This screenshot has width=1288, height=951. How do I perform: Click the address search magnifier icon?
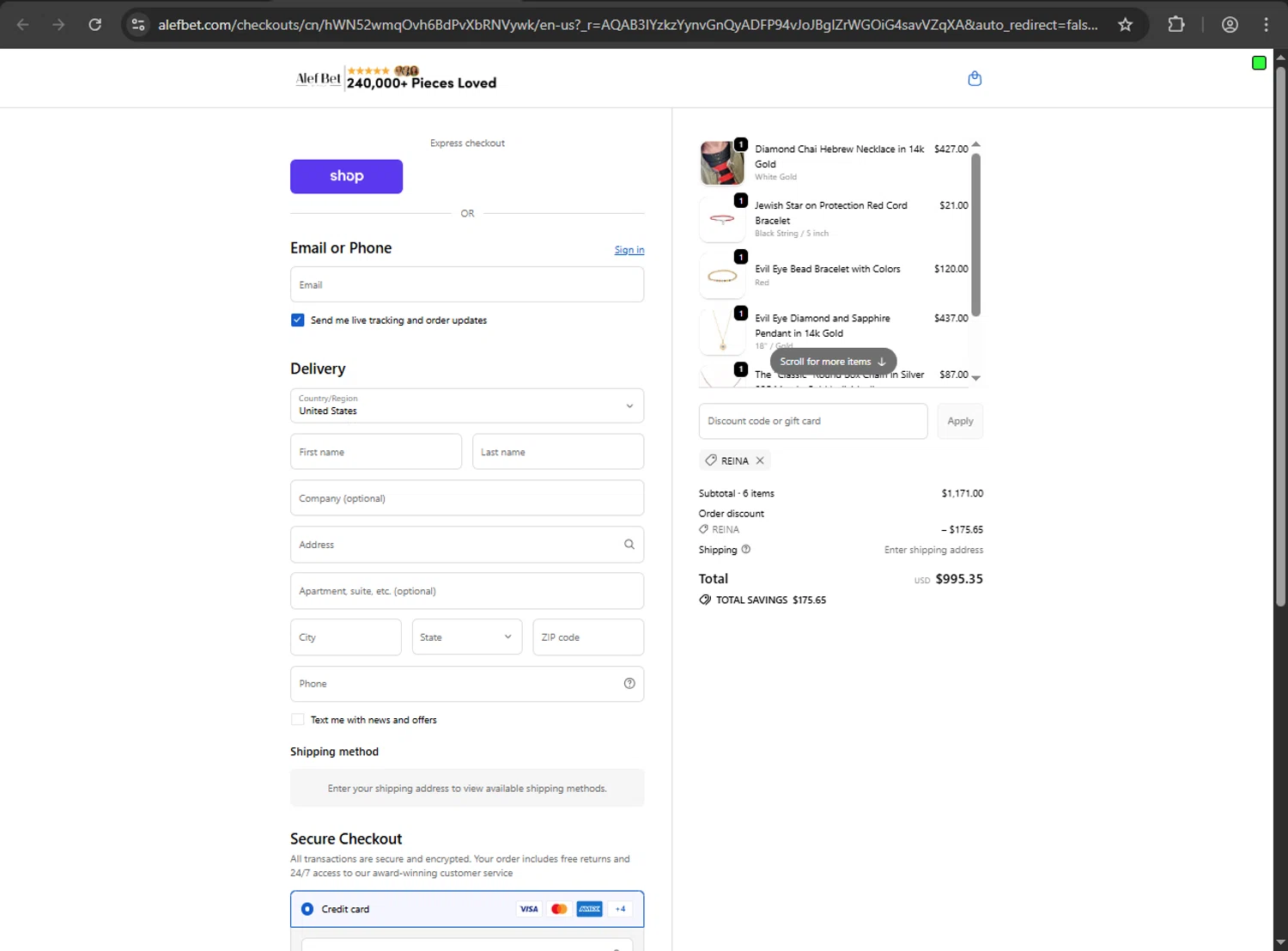pyautogui.click(x=629, y=544)
